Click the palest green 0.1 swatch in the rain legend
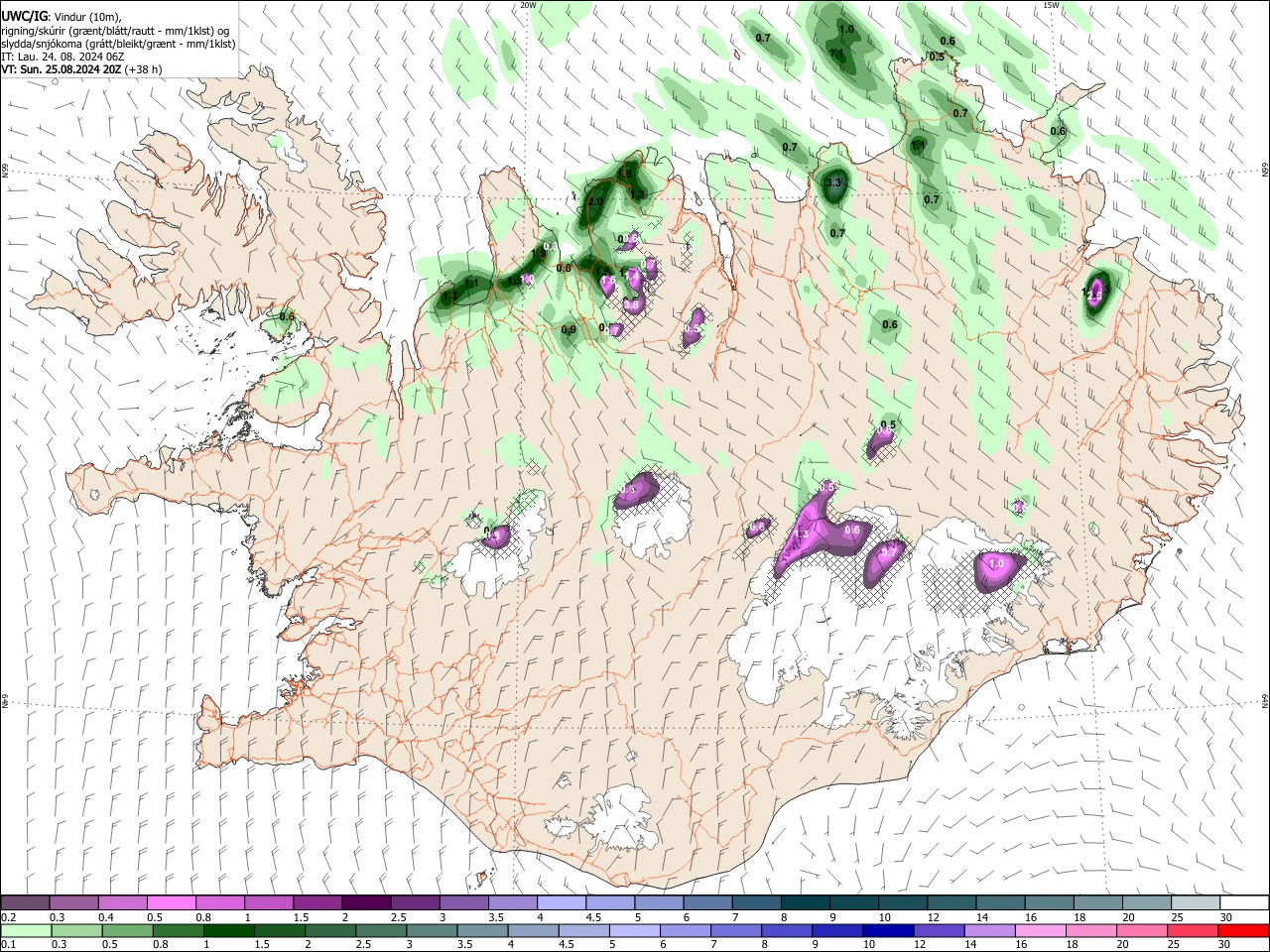The image size is (1270, 952). click(25, 930)
